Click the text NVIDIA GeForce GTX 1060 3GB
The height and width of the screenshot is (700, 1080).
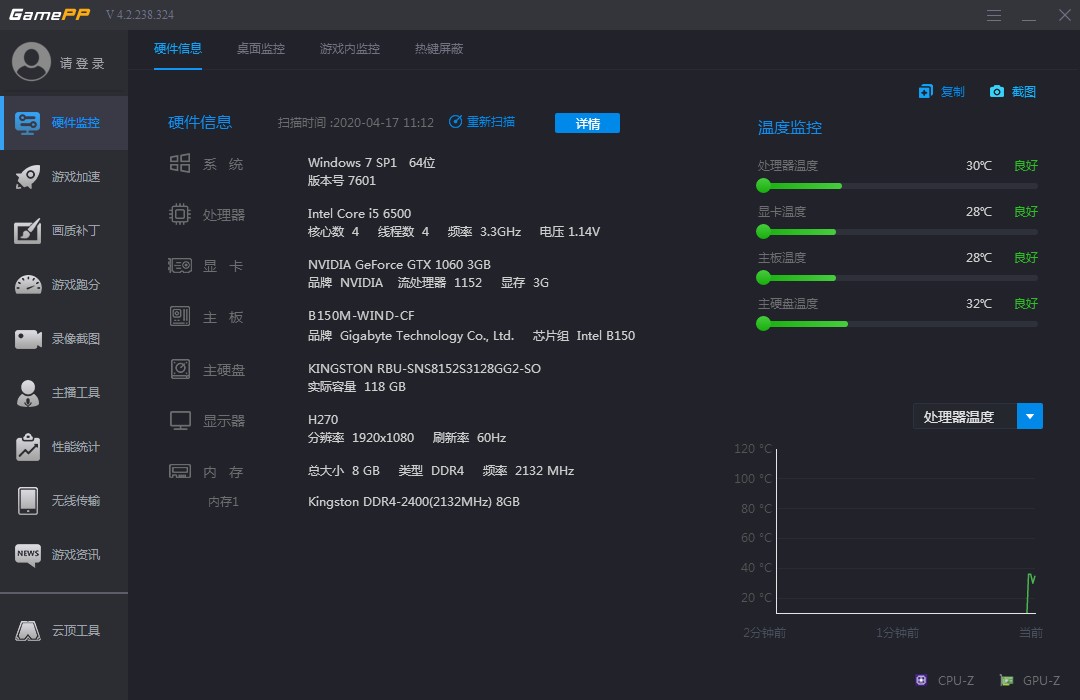(399, 265)
